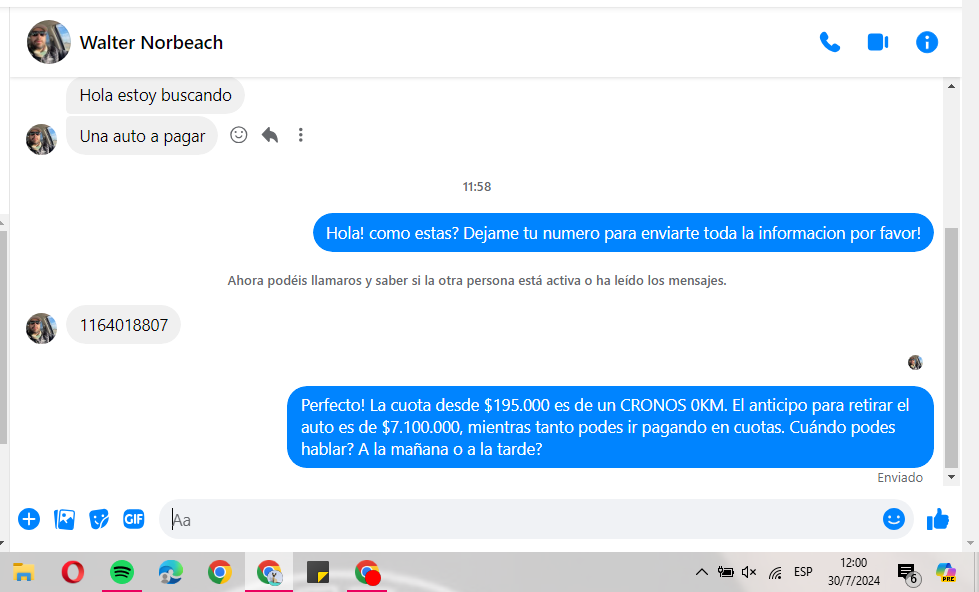The image size is (979, 592).
Task: Click the Walter Norbeach name in the header
Action: click(x=151, y=42)
